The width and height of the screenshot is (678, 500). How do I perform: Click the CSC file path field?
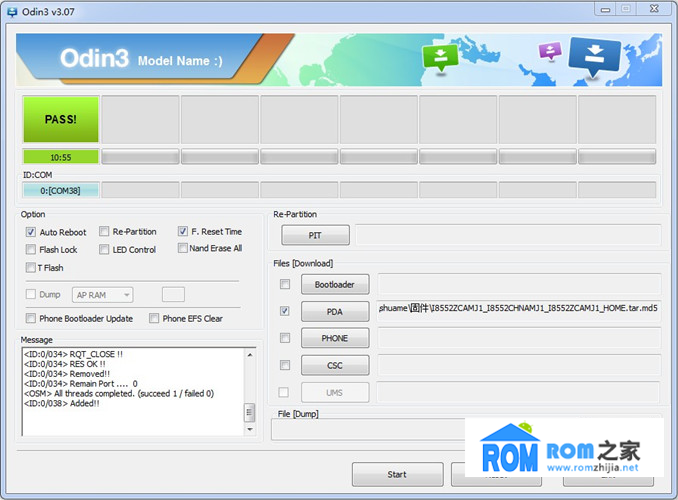519,365
